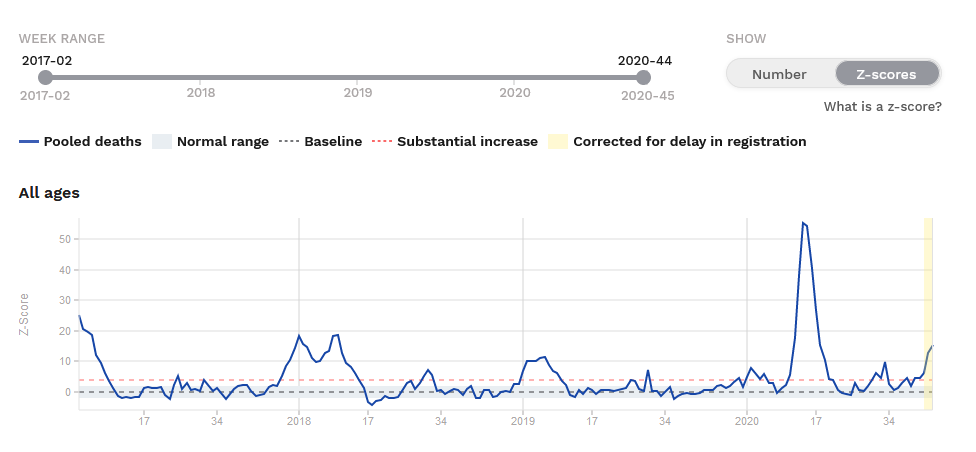Click the right week range slider handle
This screenshot has width=976, height=452.
coord(644,77)
